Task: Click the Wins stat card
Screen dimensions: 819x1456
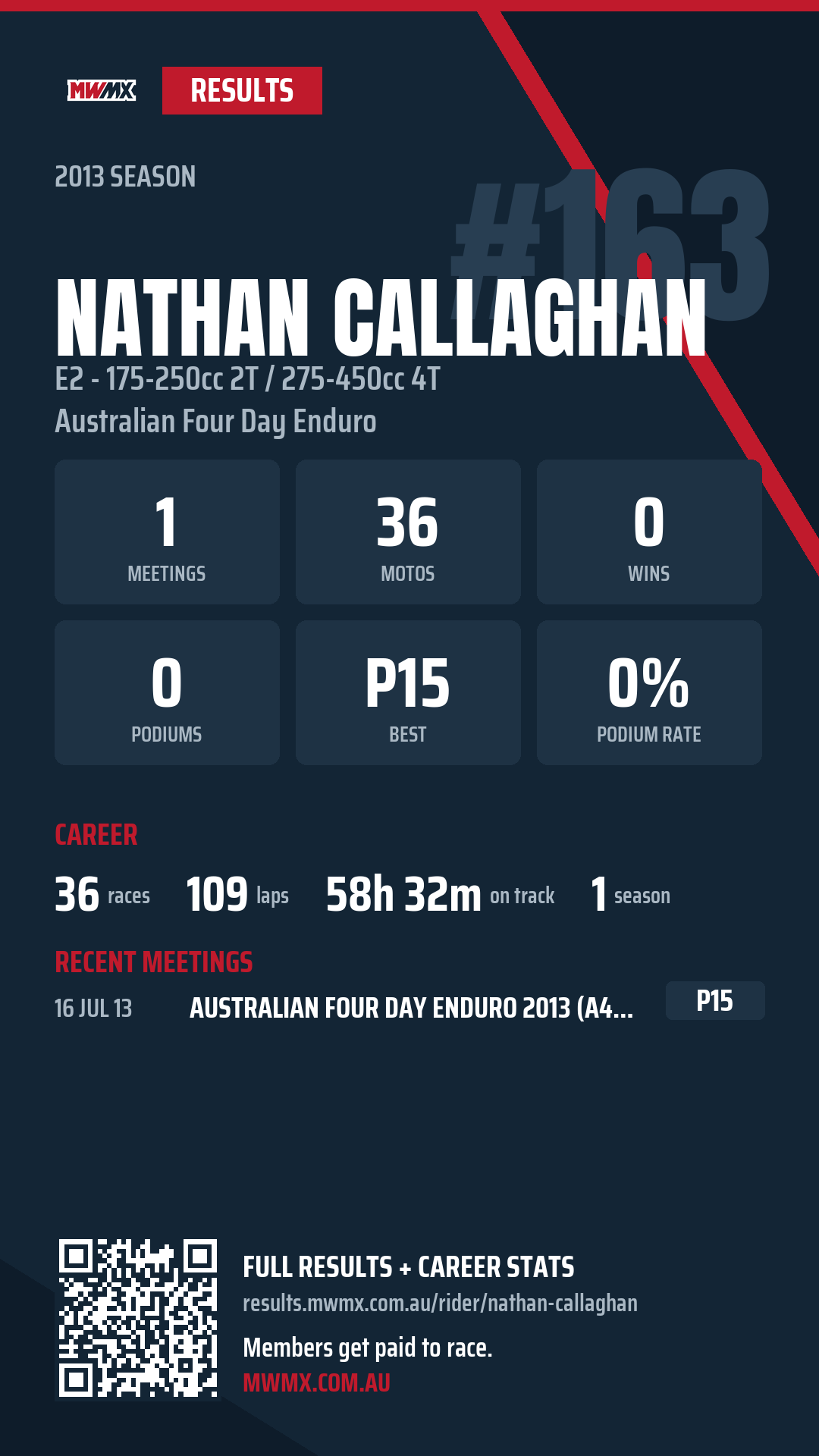Action: tap(649, 532)
